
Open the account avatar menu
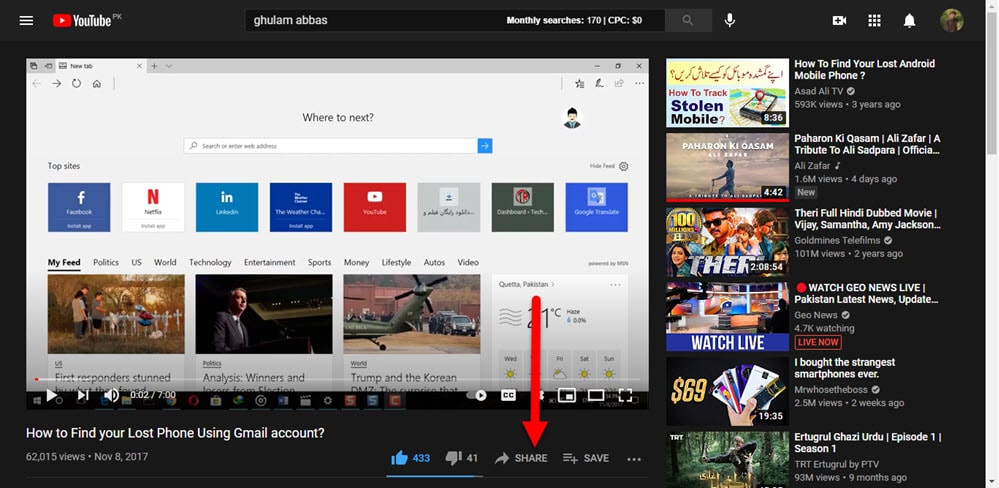coord(952,20)
